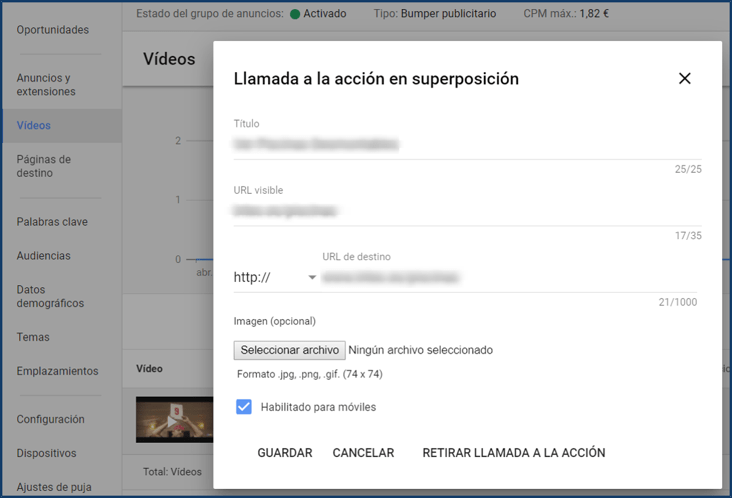The image size is (732, 498).
Task: Open Palabras clave in sidebar
Action: click(x=52, y=222)
